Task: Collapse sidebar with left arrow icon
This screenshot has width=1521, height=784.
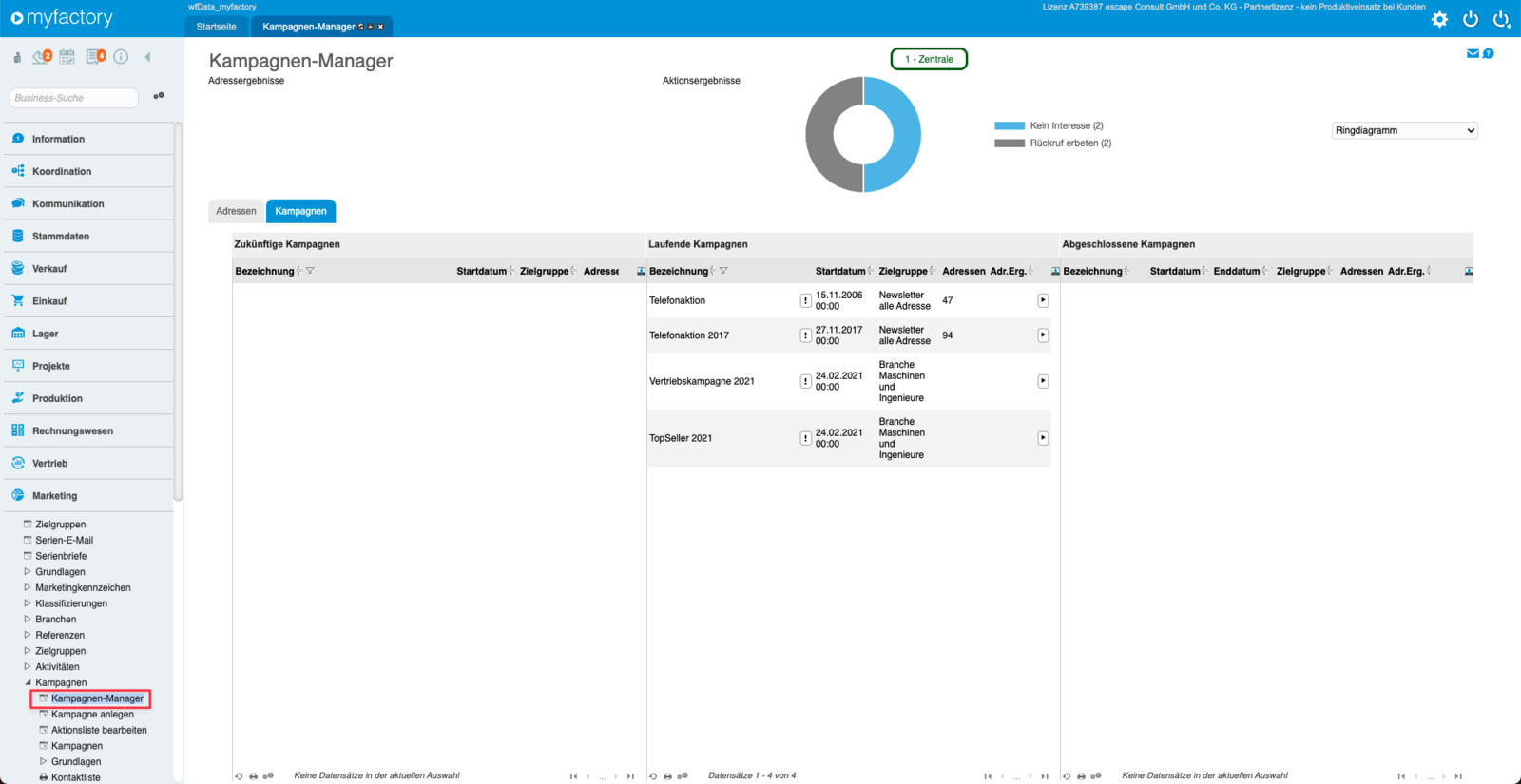Action: 147,57
